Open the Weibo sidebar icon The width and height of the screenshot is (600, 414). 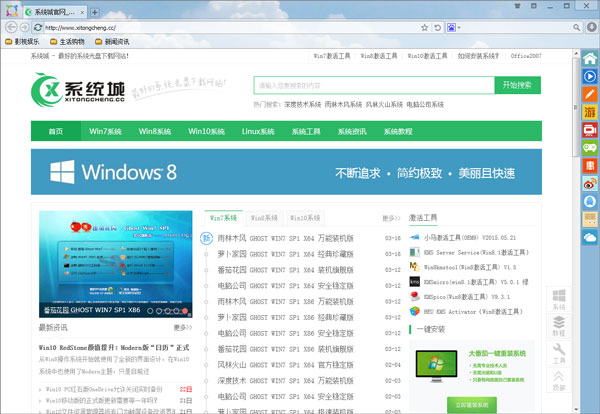[x=590, y=184]
